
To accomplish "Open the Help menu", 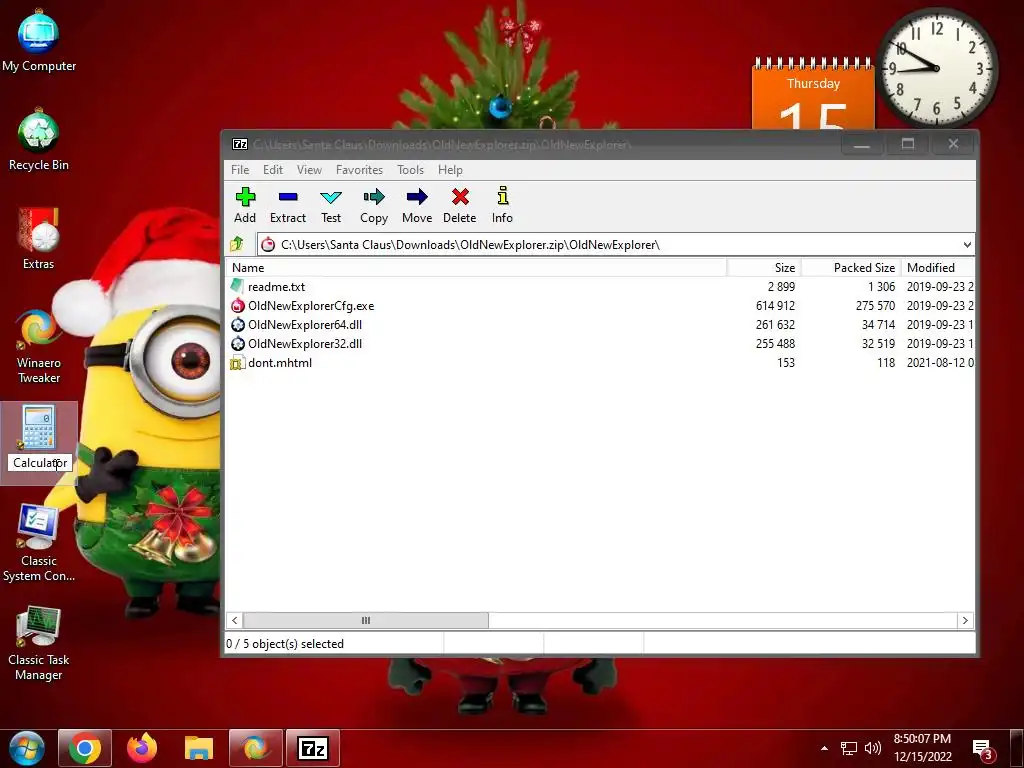I will (x=450, y=170).
